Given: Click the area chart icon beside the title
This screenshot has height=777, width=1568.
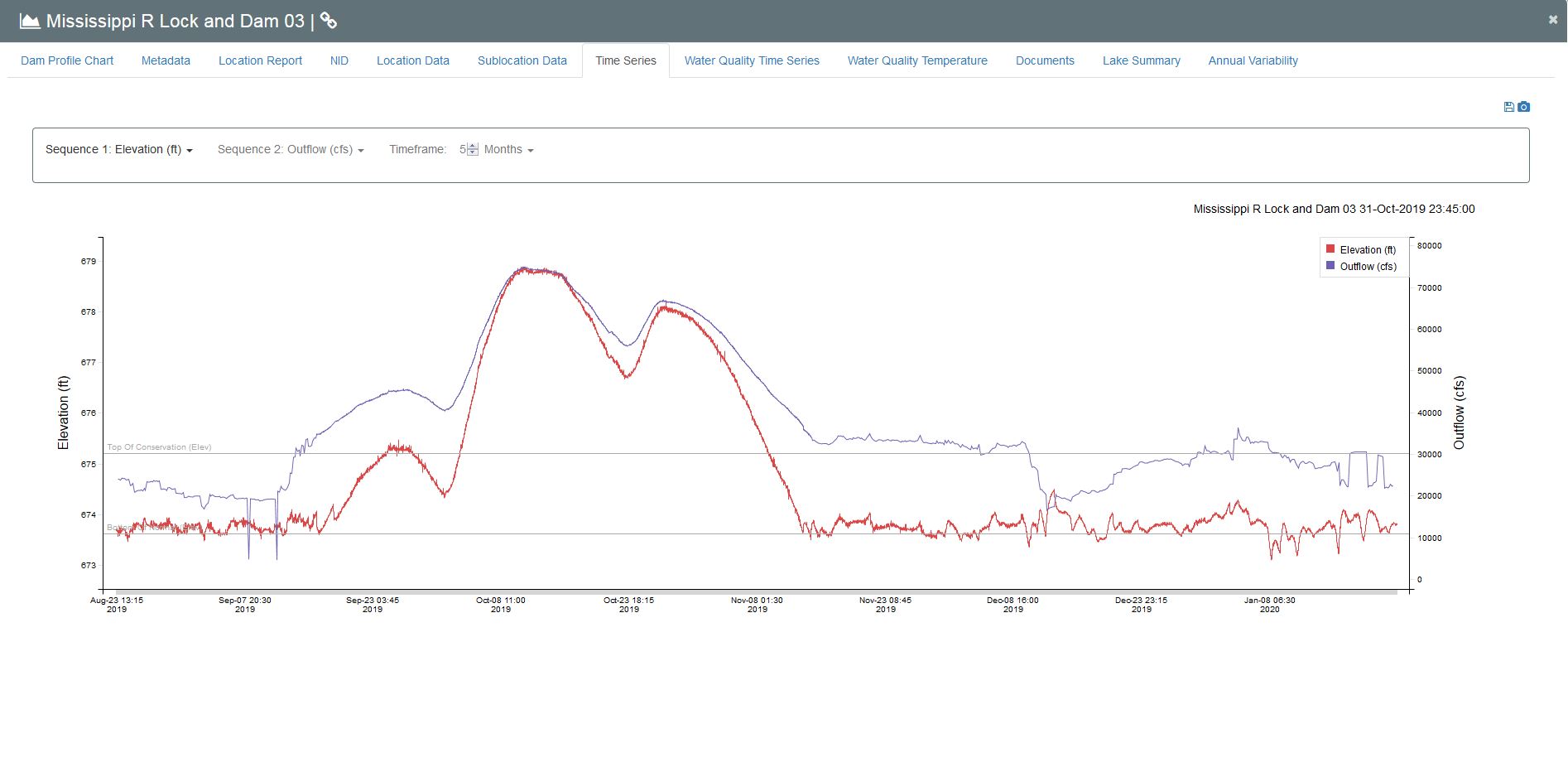Looking at the screenshot, I should (x=30, y=21).
